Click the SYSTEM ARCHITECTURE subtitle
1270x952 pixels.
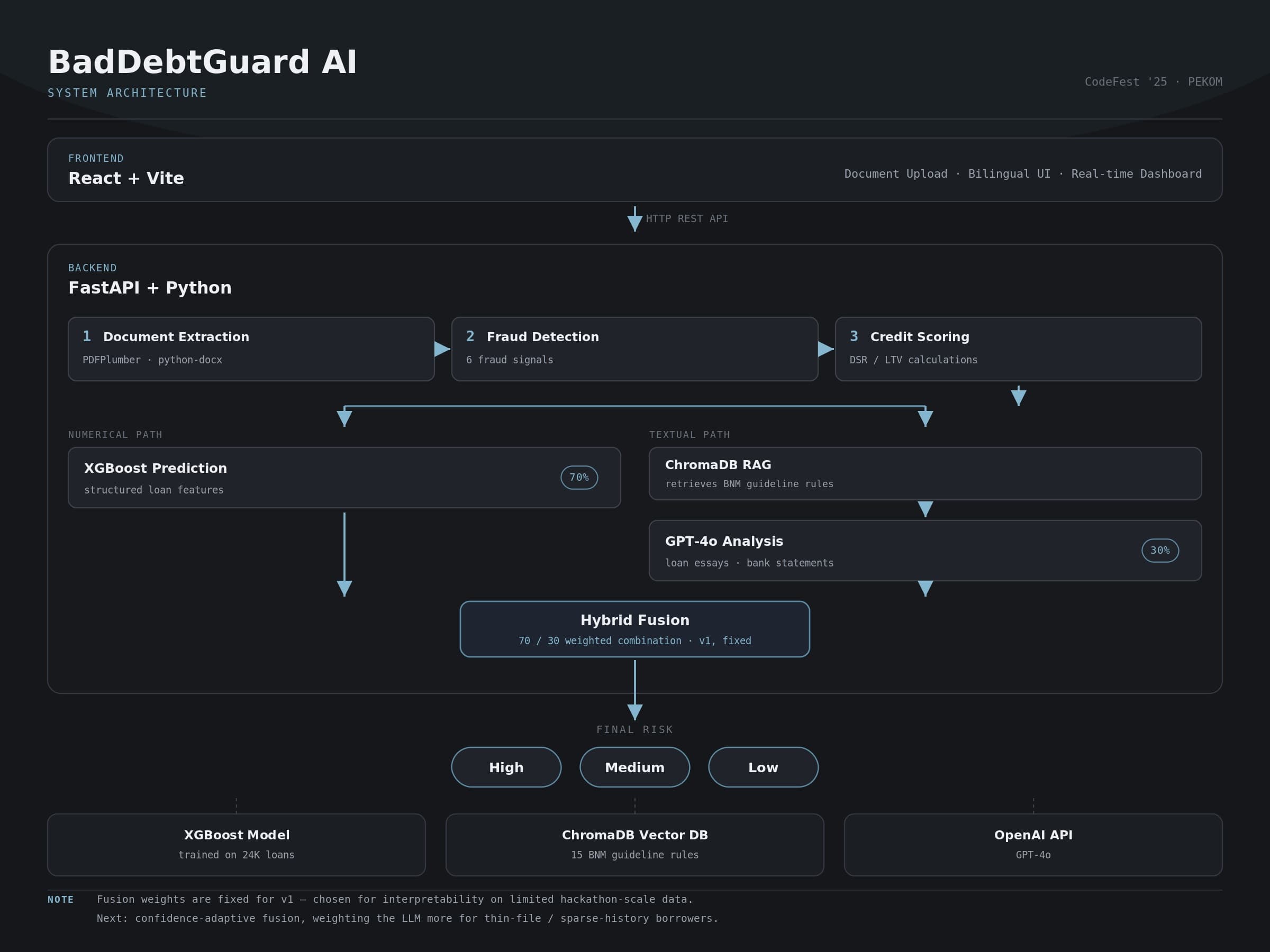click(127, 93)
